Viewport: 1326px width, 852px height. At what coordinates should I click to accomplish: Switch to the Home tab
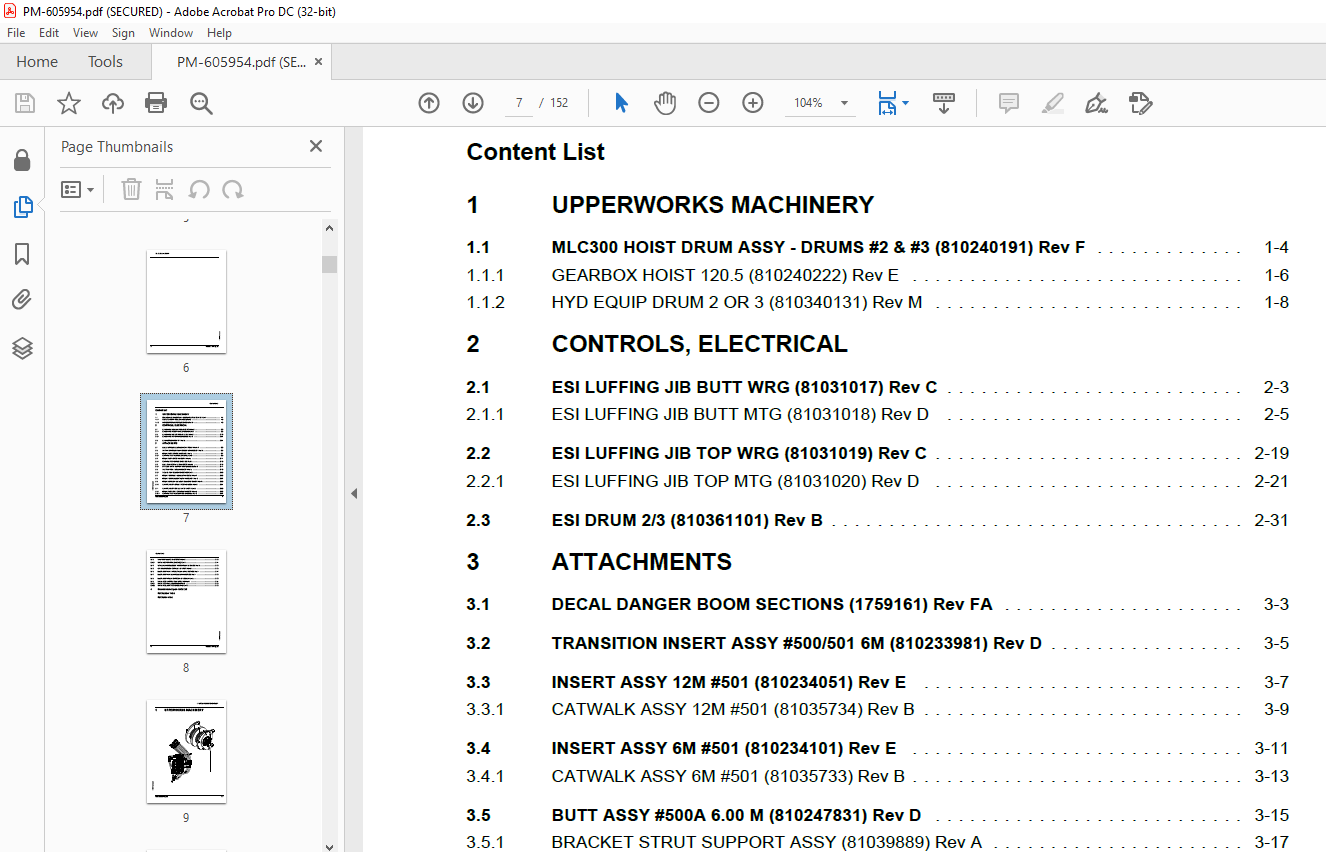pyautogui.click(x=37, y=62)
